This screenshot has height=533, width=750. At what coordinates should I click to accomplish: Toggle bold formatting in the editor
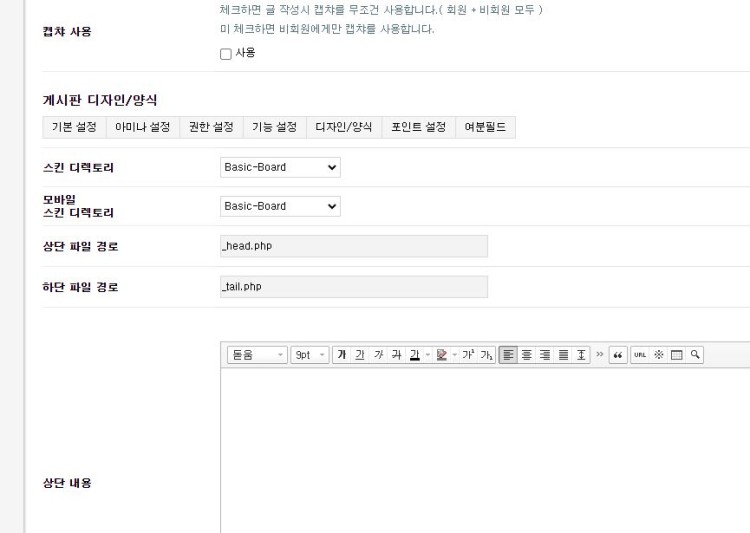342,355
